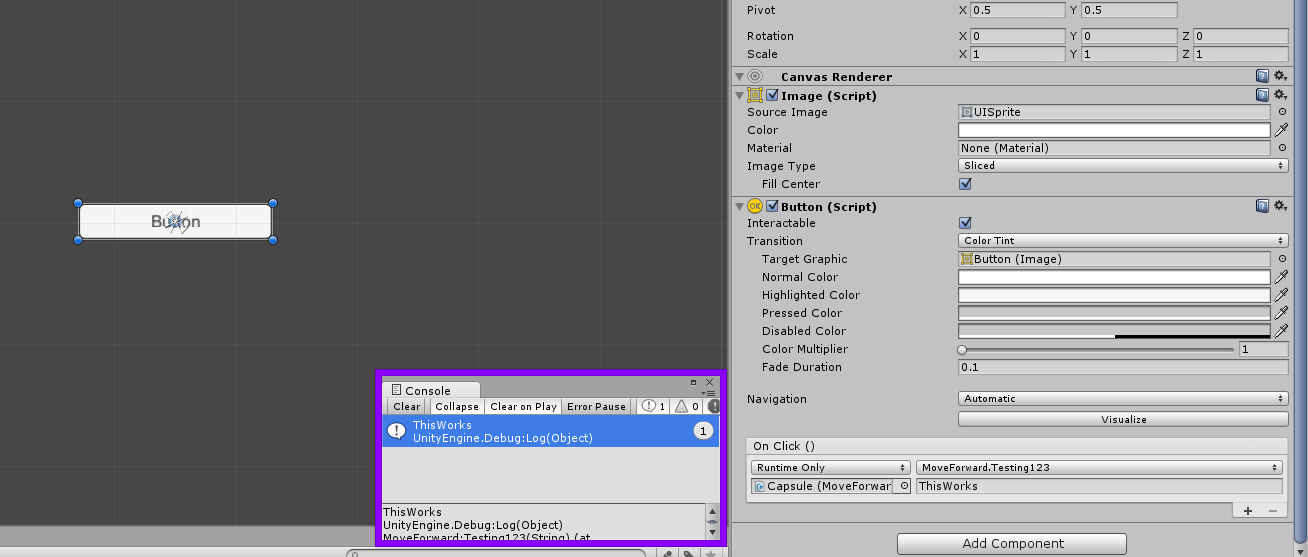Toggle the Interactable checkbox
Image resolution: width=1308 pixels, height=557 pixels.
click(x=965, y=223)
